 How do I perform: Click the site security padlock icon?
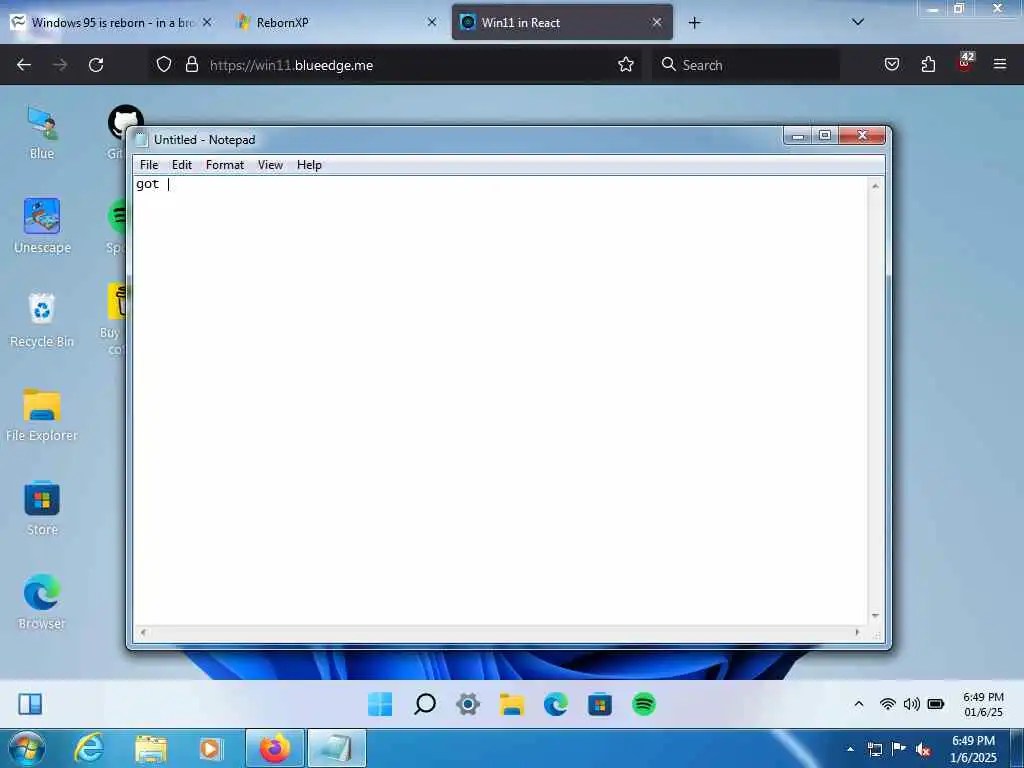click(x=191, y=65)
